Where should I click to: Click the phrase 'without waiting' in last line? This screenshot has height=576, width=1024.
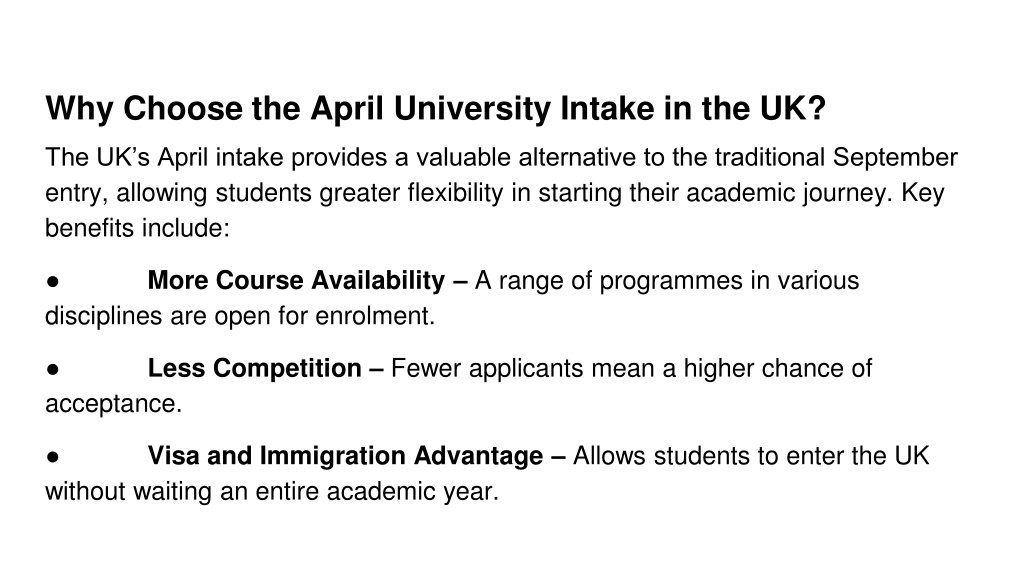click(128, 492)
